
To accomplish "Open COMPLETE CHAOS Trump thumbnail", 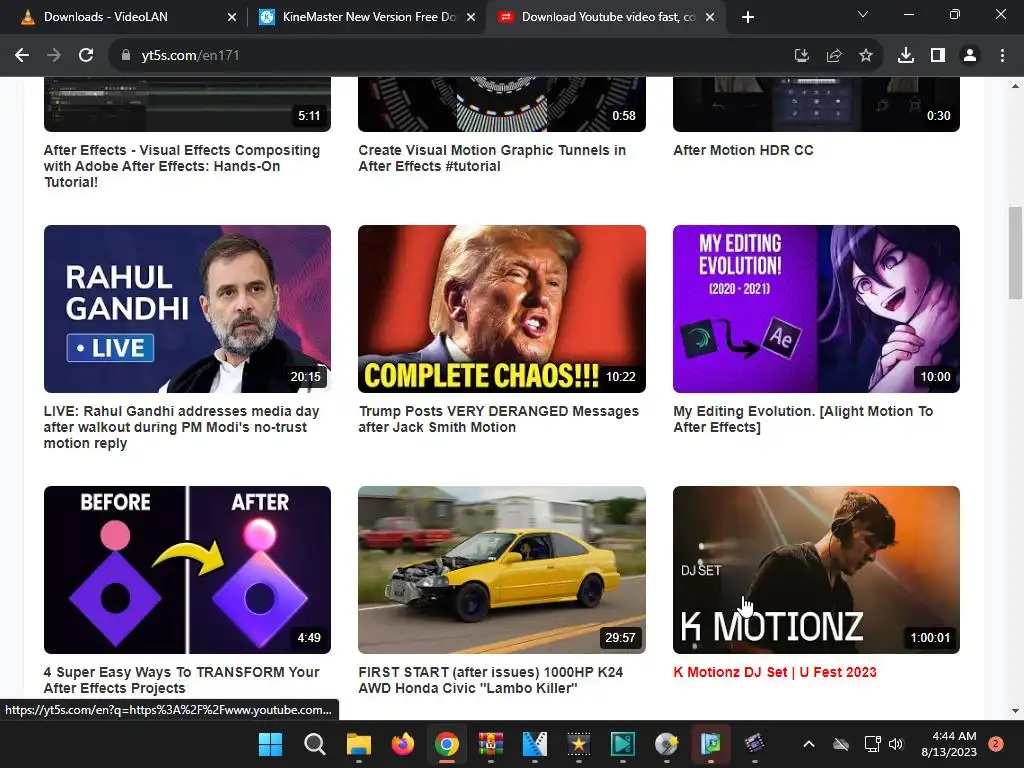I will click(x=502, y=309).
